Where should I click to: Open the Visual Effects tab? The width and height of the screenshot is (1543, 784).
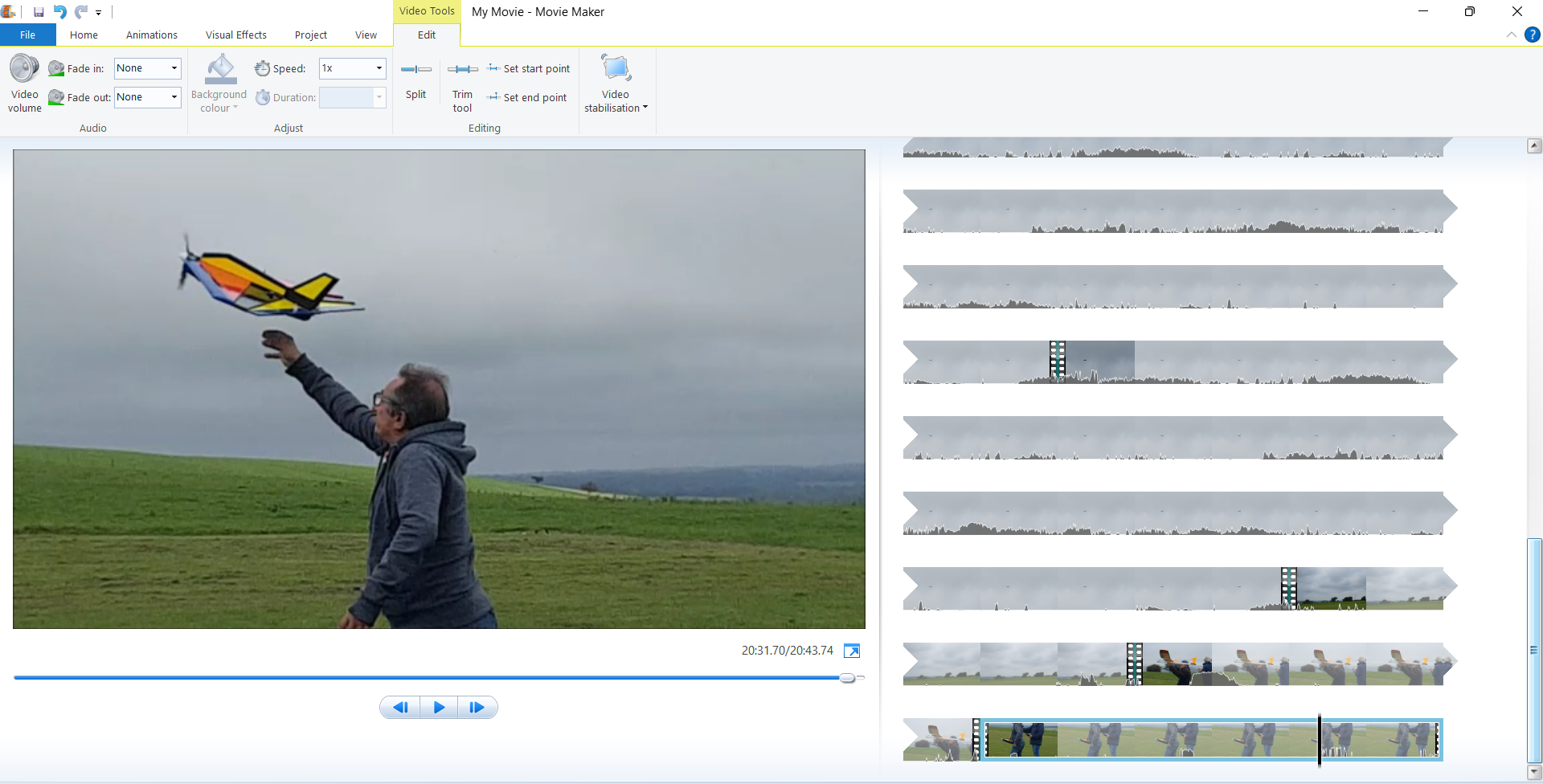[235, 35]
